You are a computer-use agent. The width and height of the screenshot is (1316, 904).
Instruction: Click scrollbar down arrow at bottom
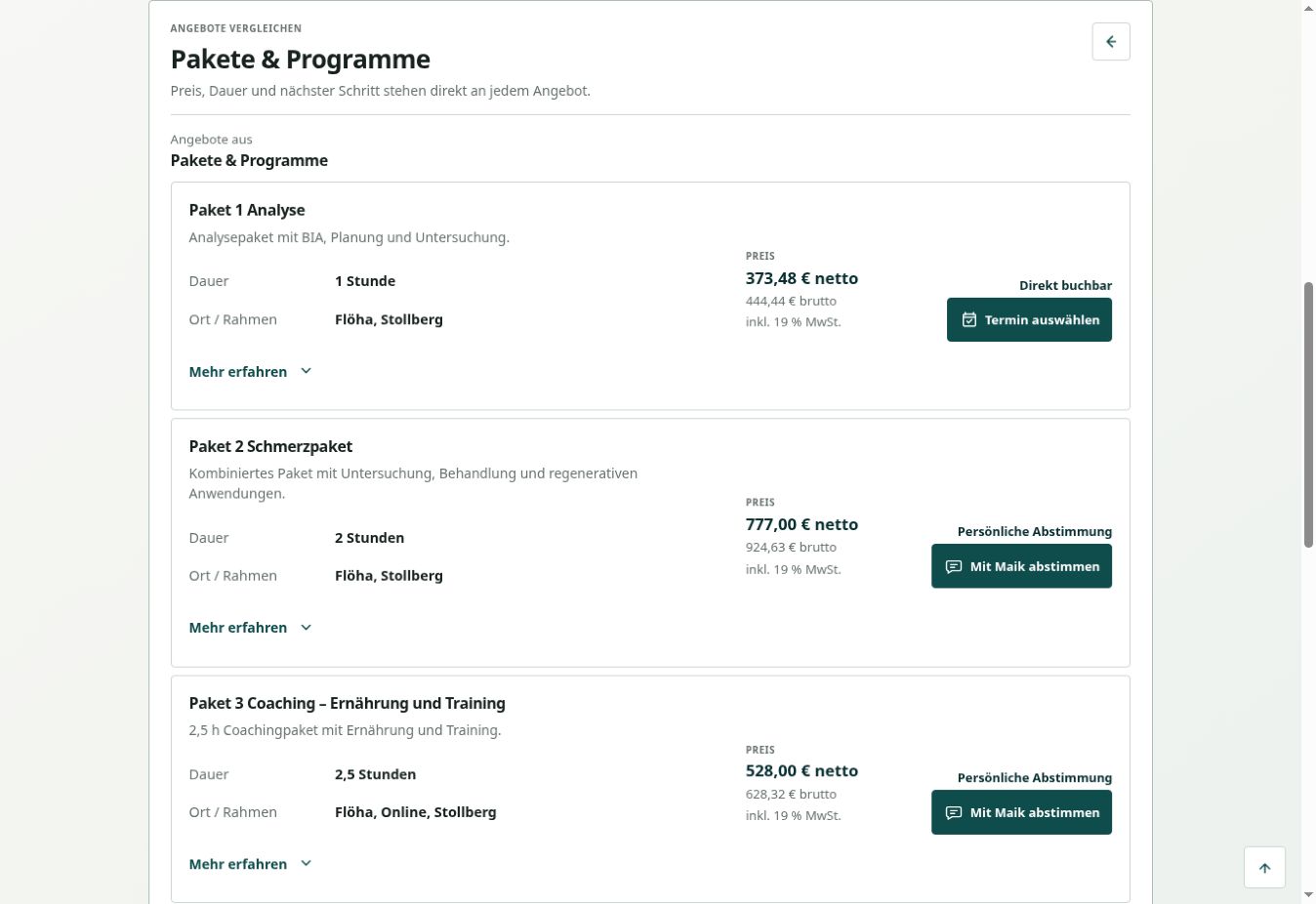1308,895
